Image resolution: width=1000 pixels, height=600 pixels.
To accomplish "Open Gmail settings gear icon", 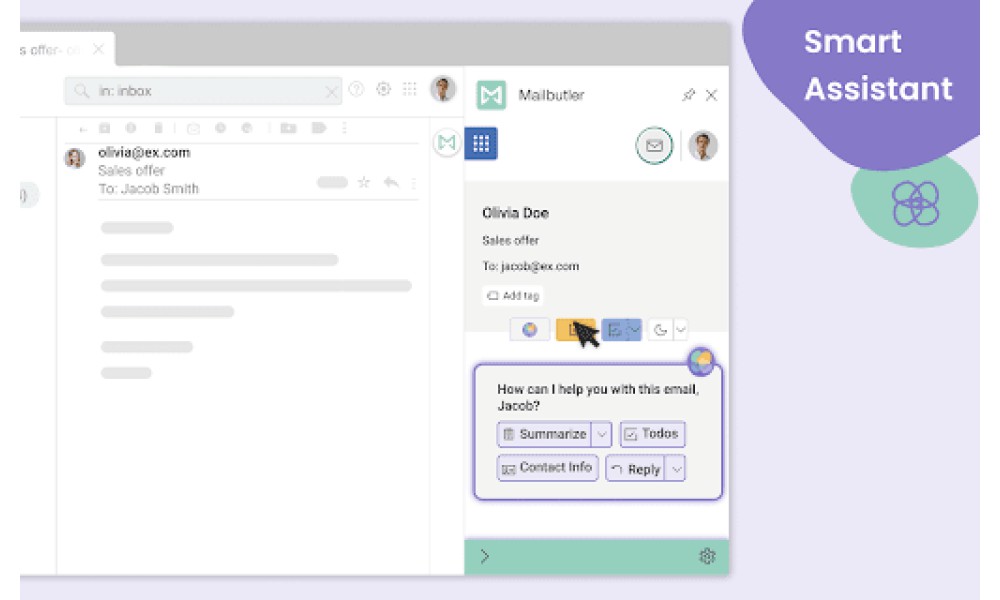I will [x=383, y=89].
